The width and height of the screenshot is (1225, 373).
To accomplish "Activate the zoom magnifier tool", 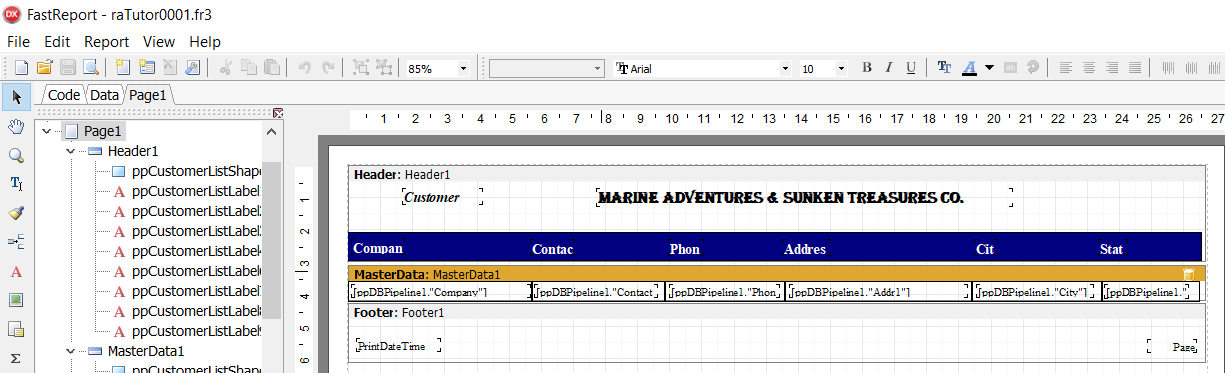I will (x=16, y=155).
